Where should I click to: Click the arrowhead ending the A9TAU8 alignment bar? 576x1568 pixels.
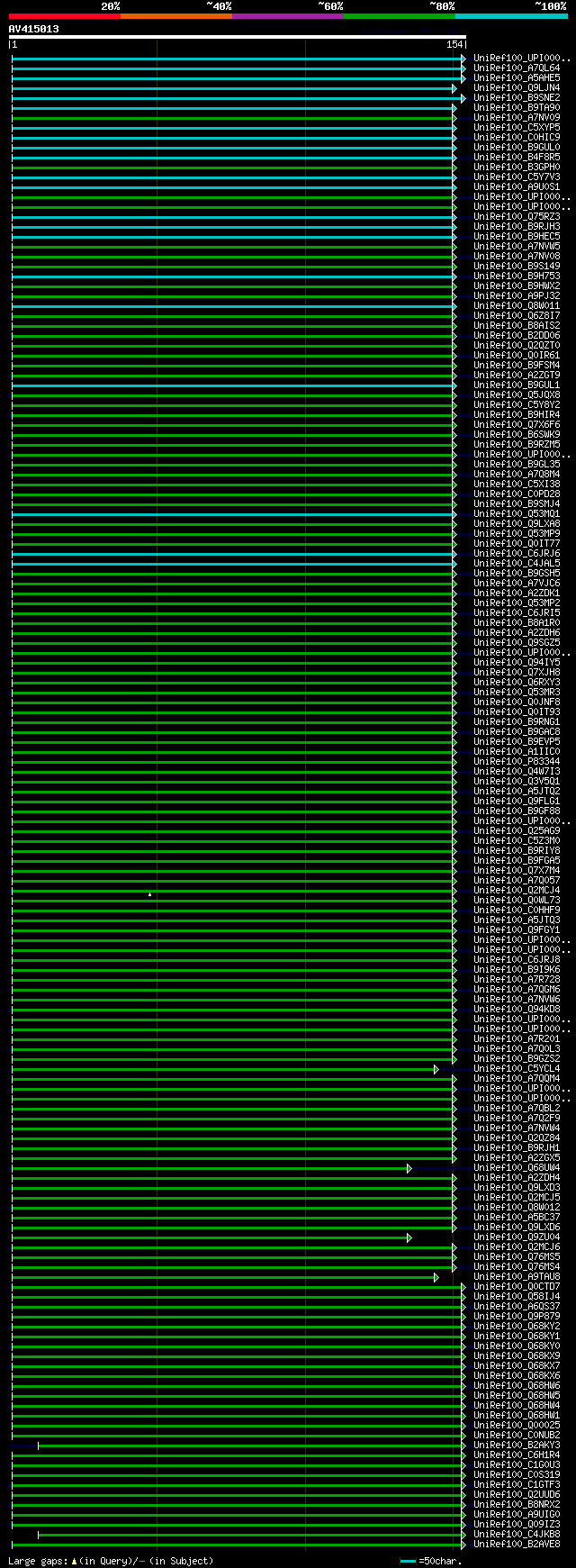tap(436, 1277)
